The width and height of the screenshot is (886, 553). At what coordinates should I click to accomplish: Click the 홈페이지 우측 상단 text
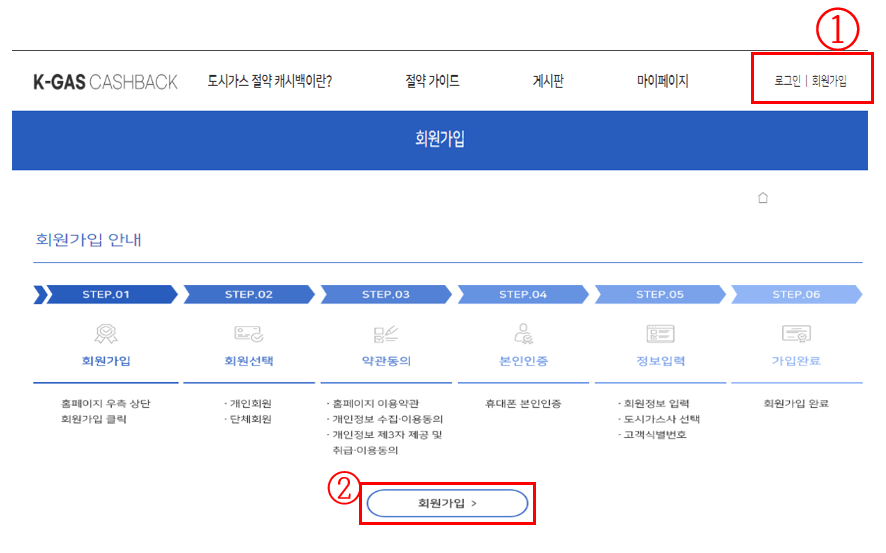click(106, 403)
